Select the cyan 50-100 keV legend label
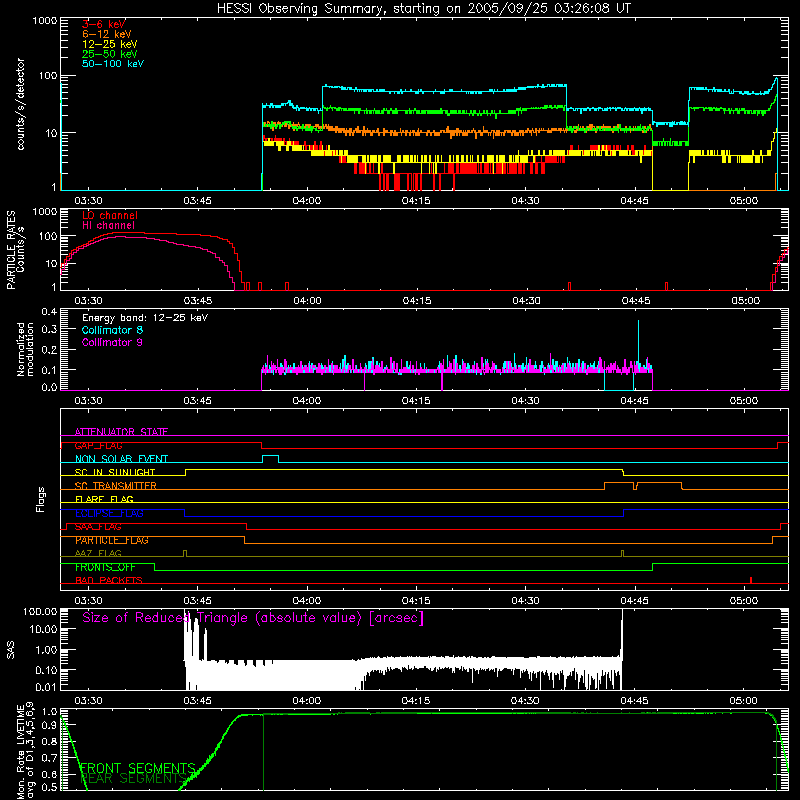 pos(113,64)
